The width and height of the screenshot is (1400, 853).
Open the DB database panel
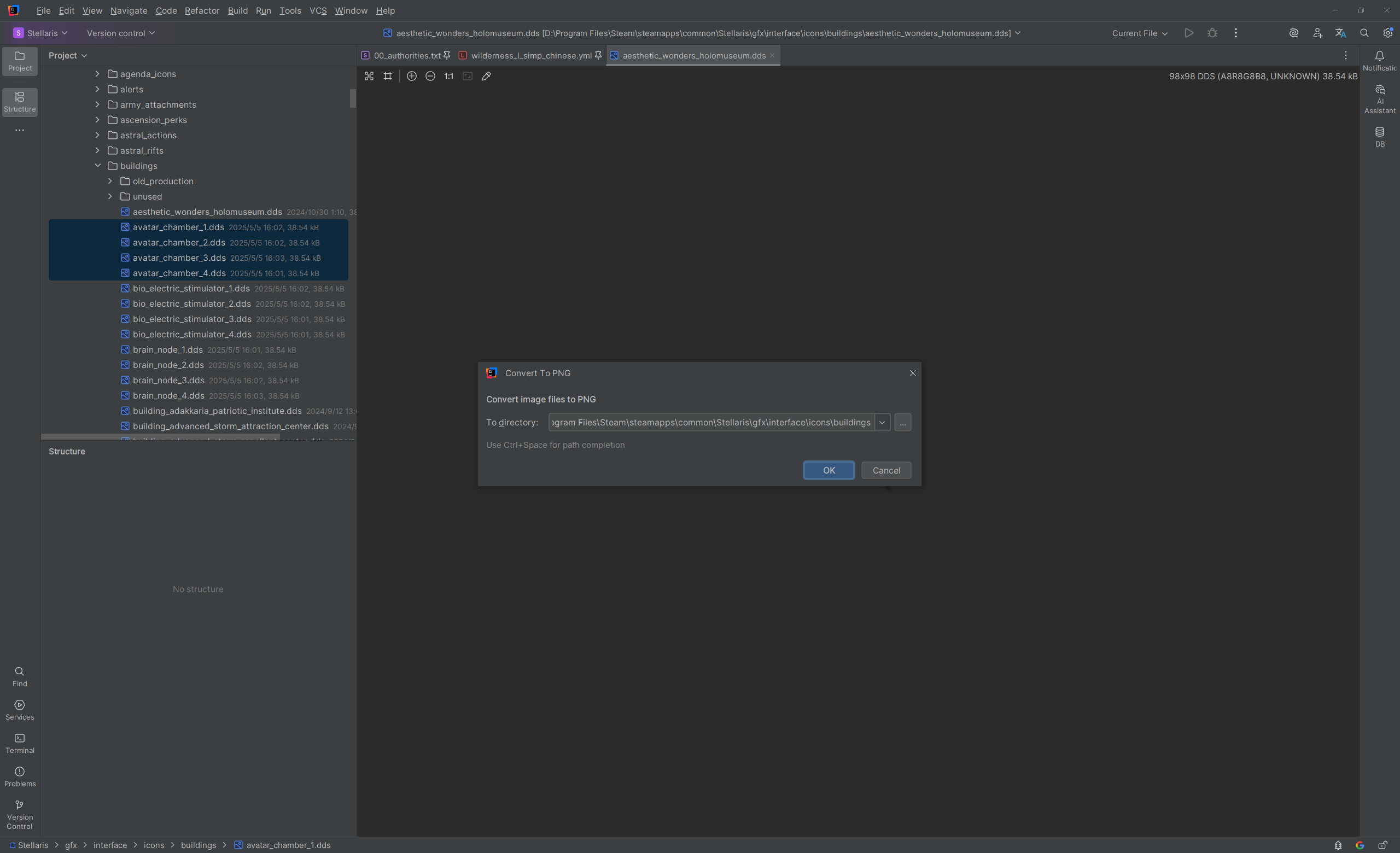[x=1380, y=137]
